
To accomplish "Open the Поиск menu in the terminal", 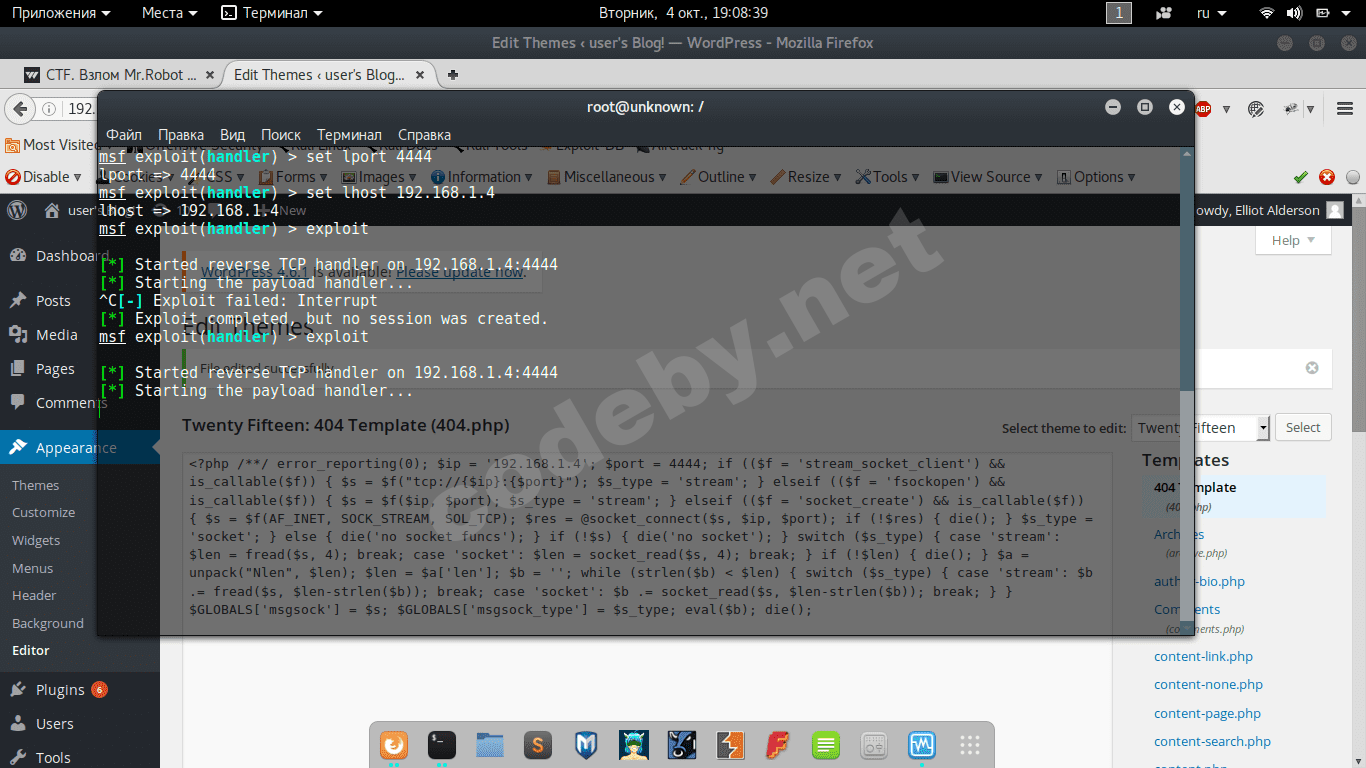I will [281, 135].
